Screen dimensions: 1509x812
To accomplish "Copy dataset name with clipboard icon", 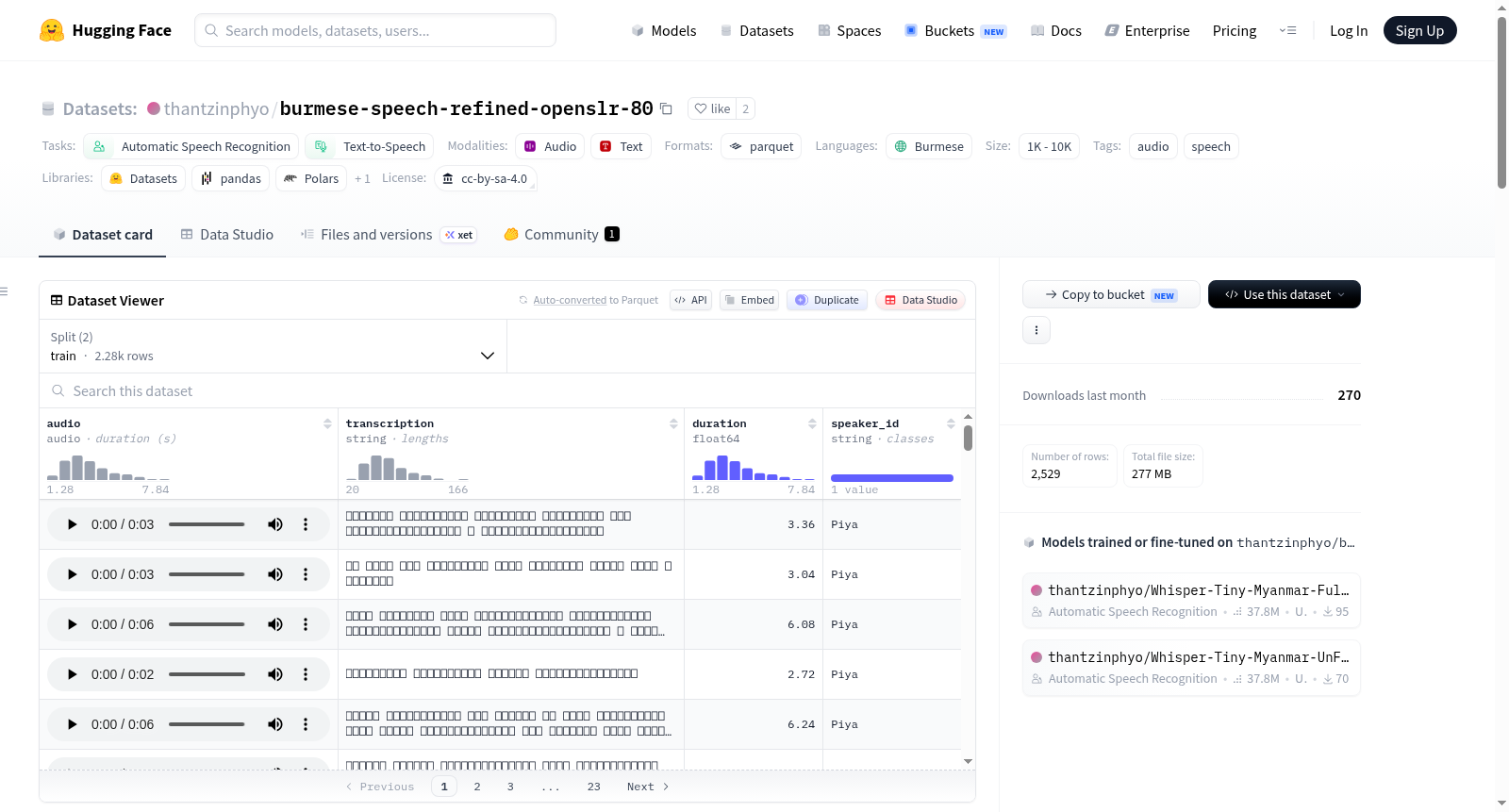I will click(666, 108).
